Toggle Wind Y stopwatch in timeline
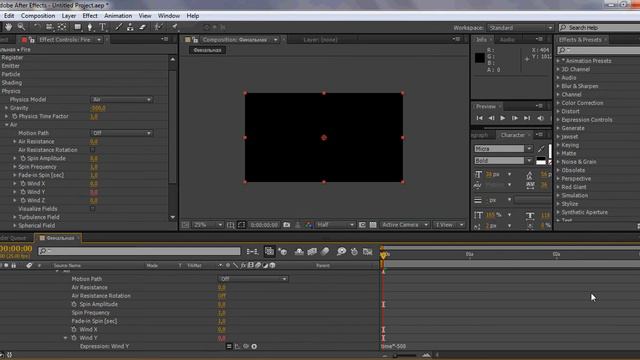Image resolution: width=640 pixels, height=360 pixels. pyautogui.click(x=74, y=338)
